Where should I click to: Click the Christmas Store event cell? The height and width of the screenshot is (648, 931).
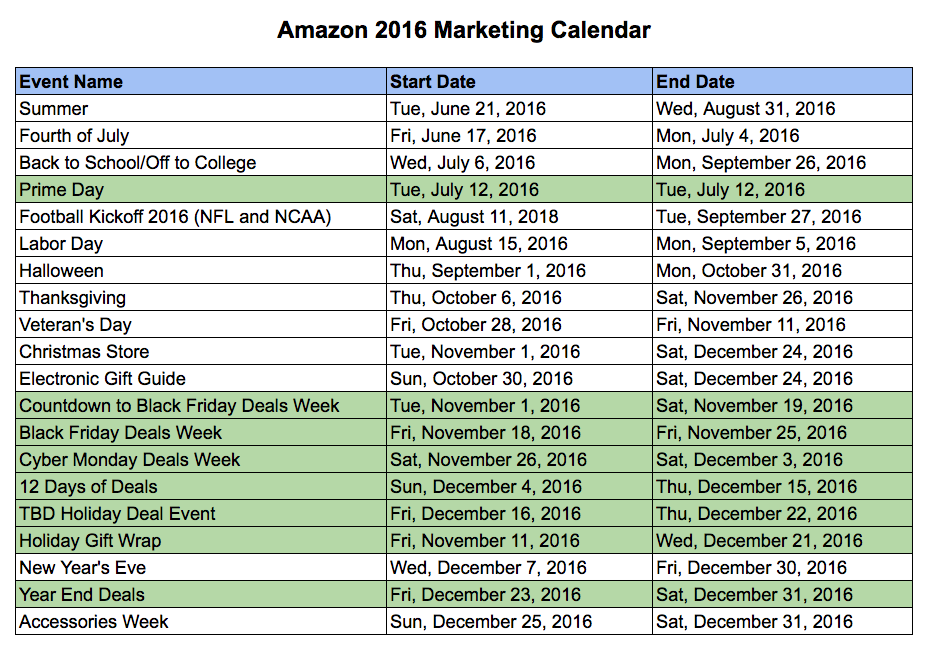tap(201, 352)
